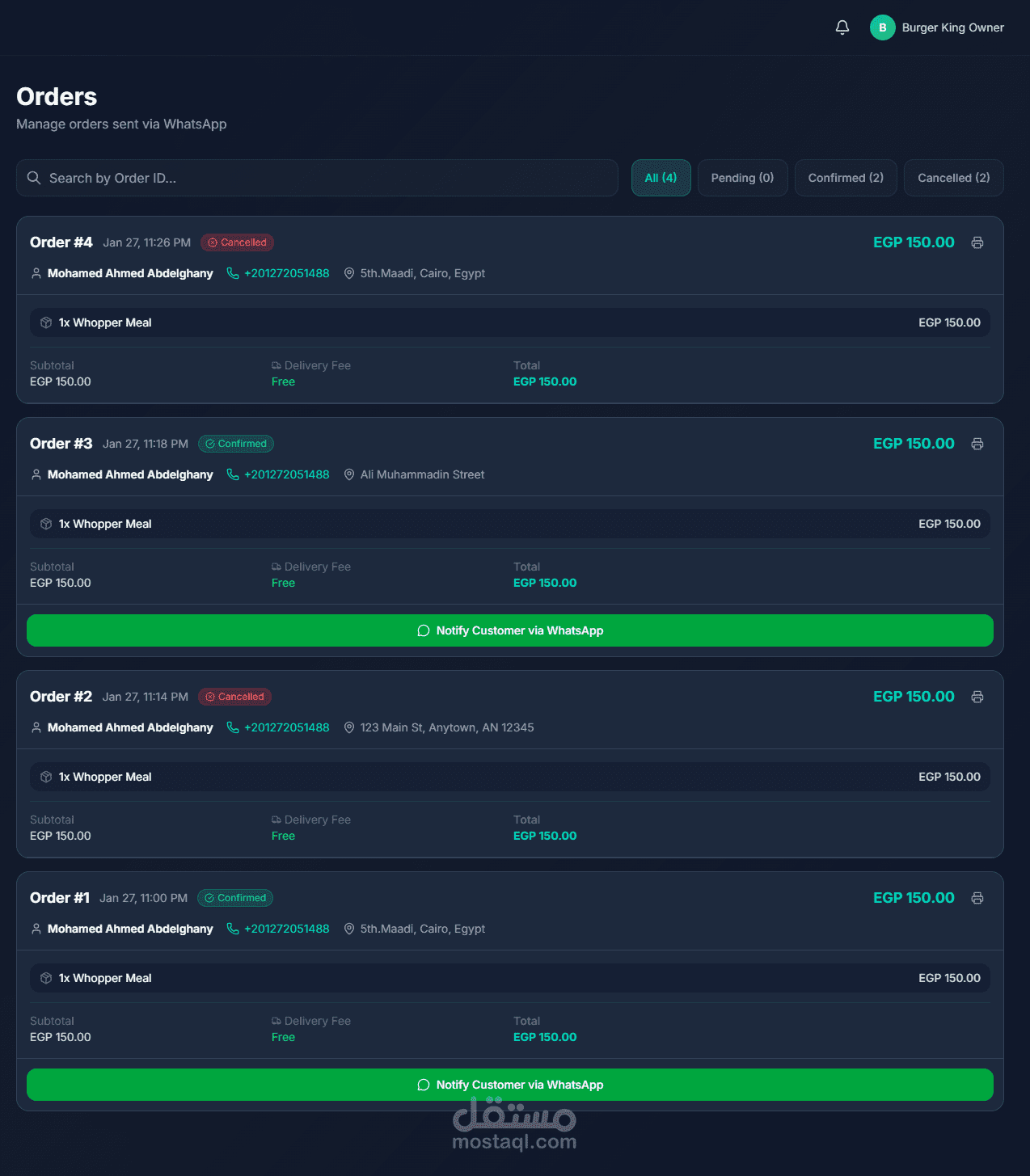
Task: Click Confirmed status badge on Order #1
Action: click(x=235, y=898)
